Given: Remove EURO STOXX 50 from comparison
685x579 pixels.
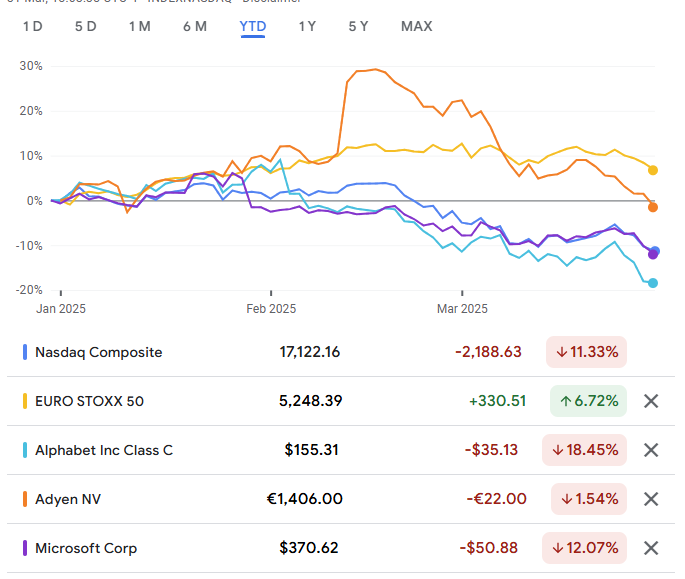Looking at the screenshot, I should click(651, 401).
